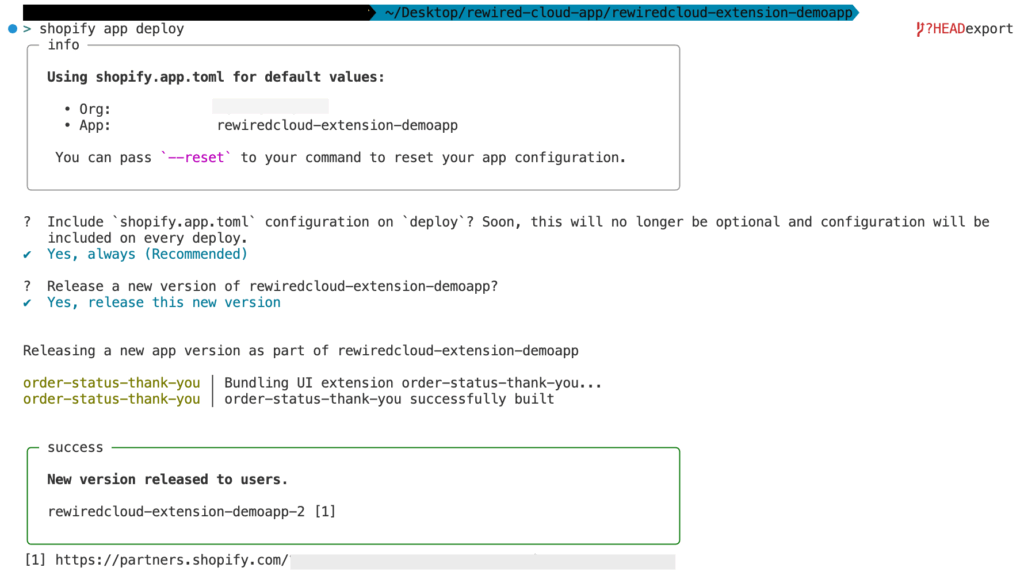Click "Bundling UI extension order-status-thank-you..." output

(x=413, y=383)
